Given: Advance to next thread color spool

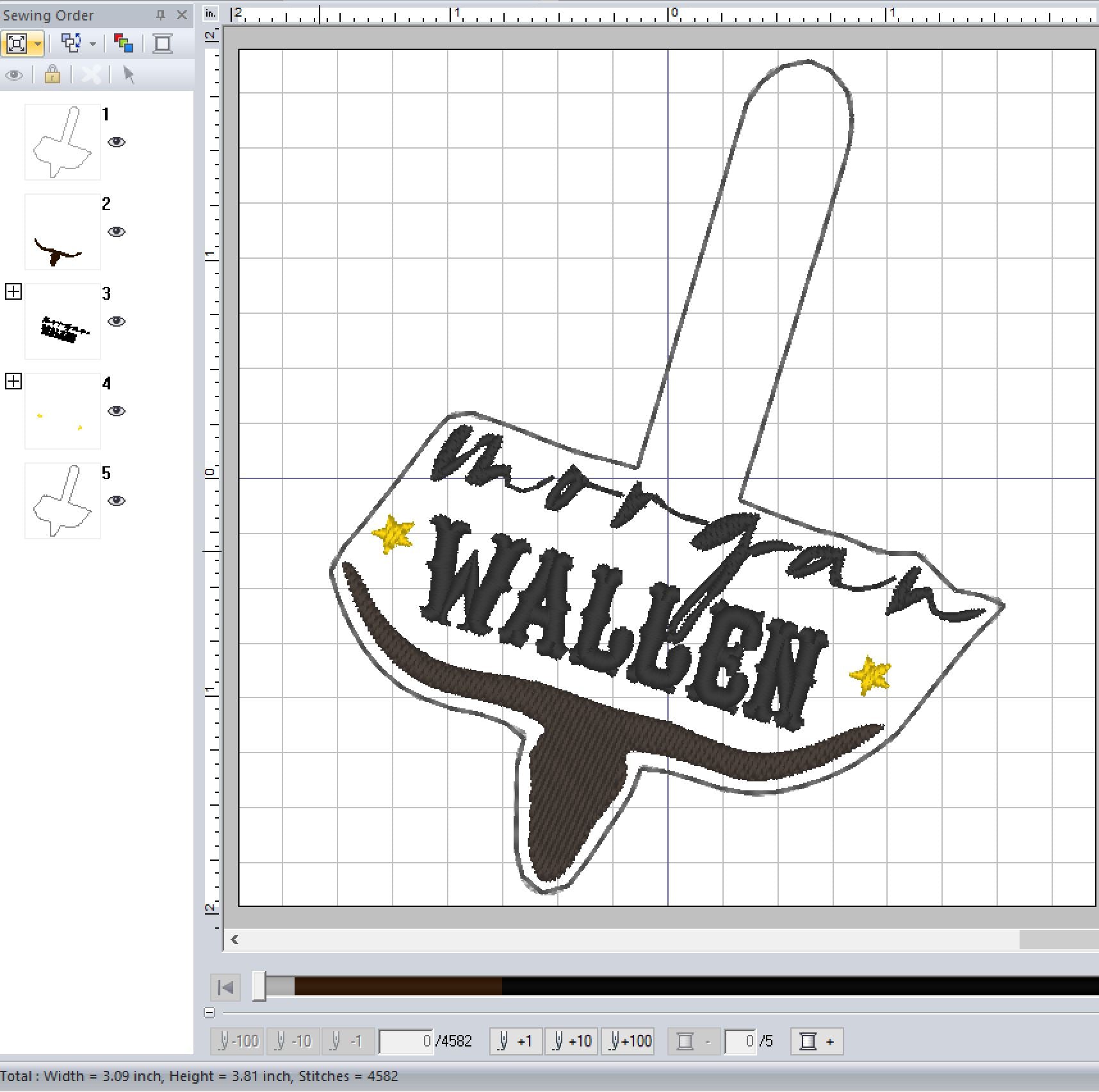Looking at the screenshot, I should (817, 1041).
